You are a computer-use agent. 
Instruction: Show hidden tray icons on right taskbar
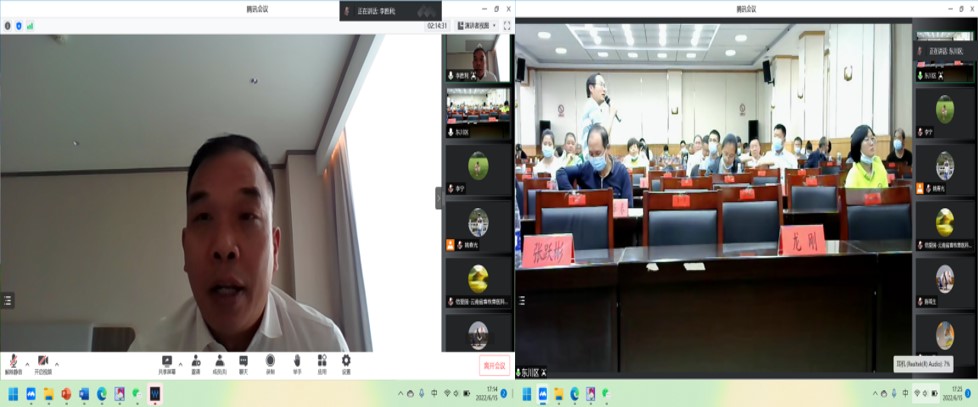click(x=874, y=394)
